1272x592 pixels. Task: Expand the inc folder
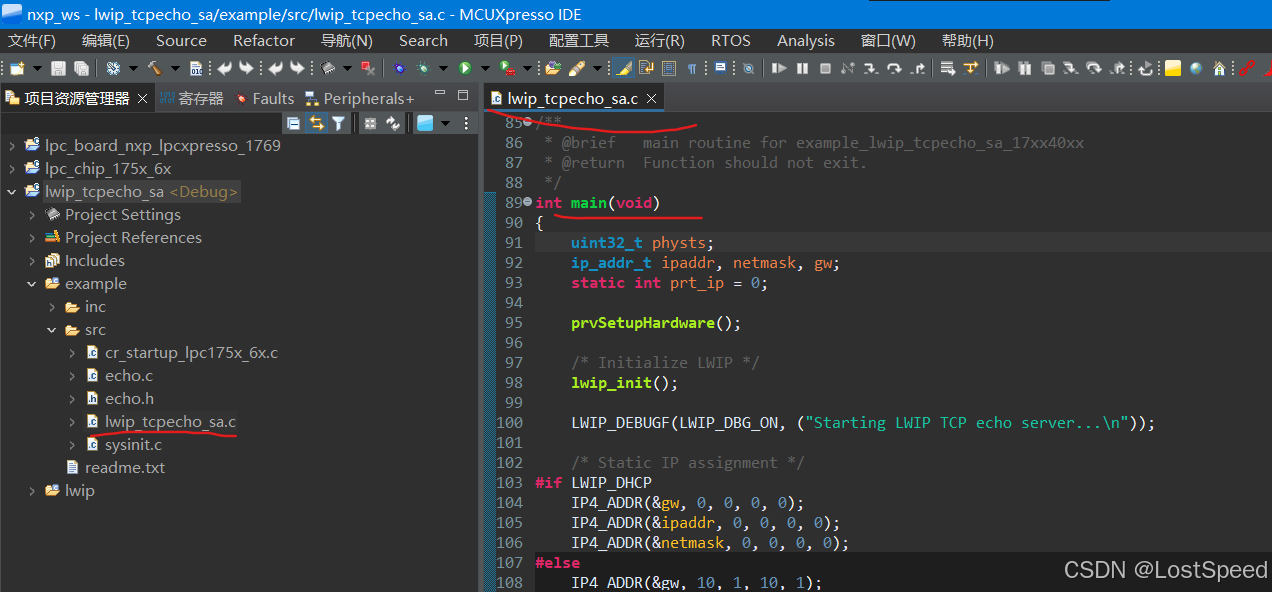click(x=52, y=306)
